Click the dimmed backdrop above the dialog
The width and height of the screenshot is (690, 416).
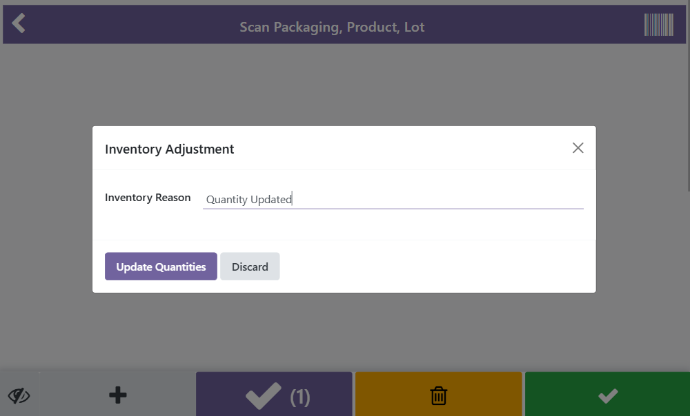[x=345, y=85]
